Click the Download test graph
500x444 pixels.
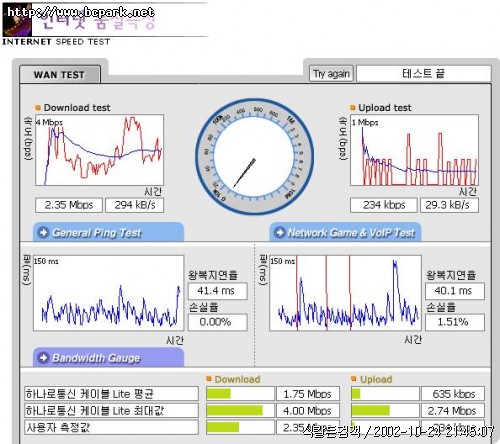point(100,150)
